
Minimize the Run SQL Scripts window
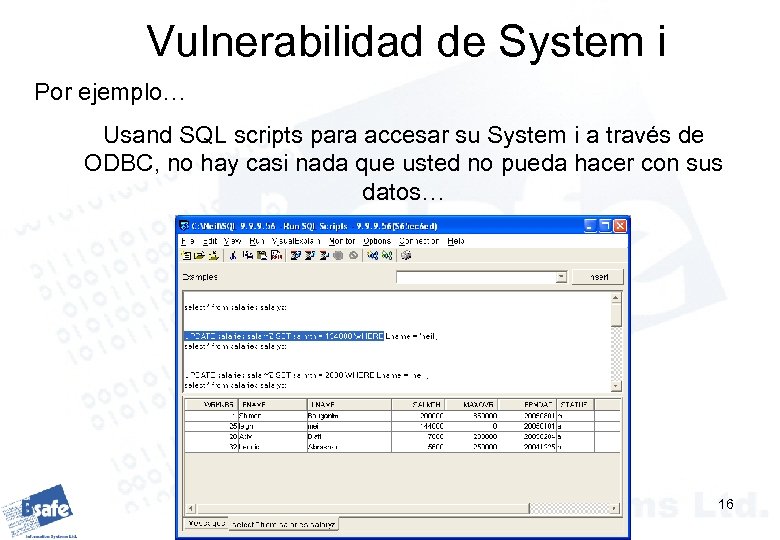pyautogui.click(x=590, y=226)
